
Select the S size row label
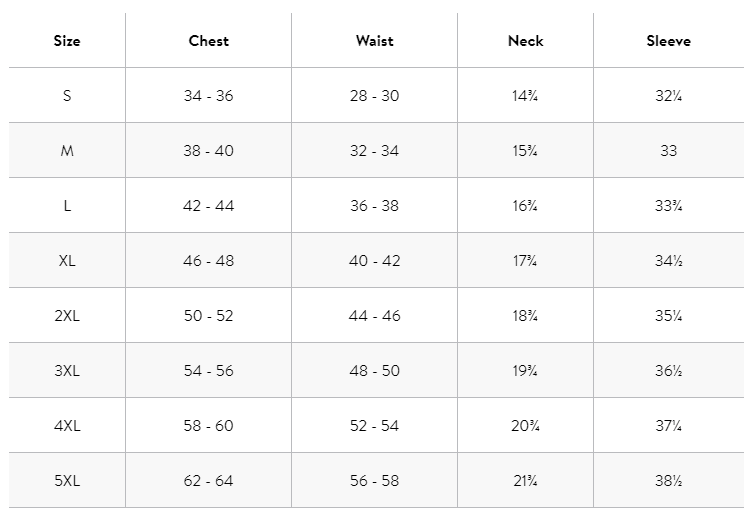(x=67, y=96)
